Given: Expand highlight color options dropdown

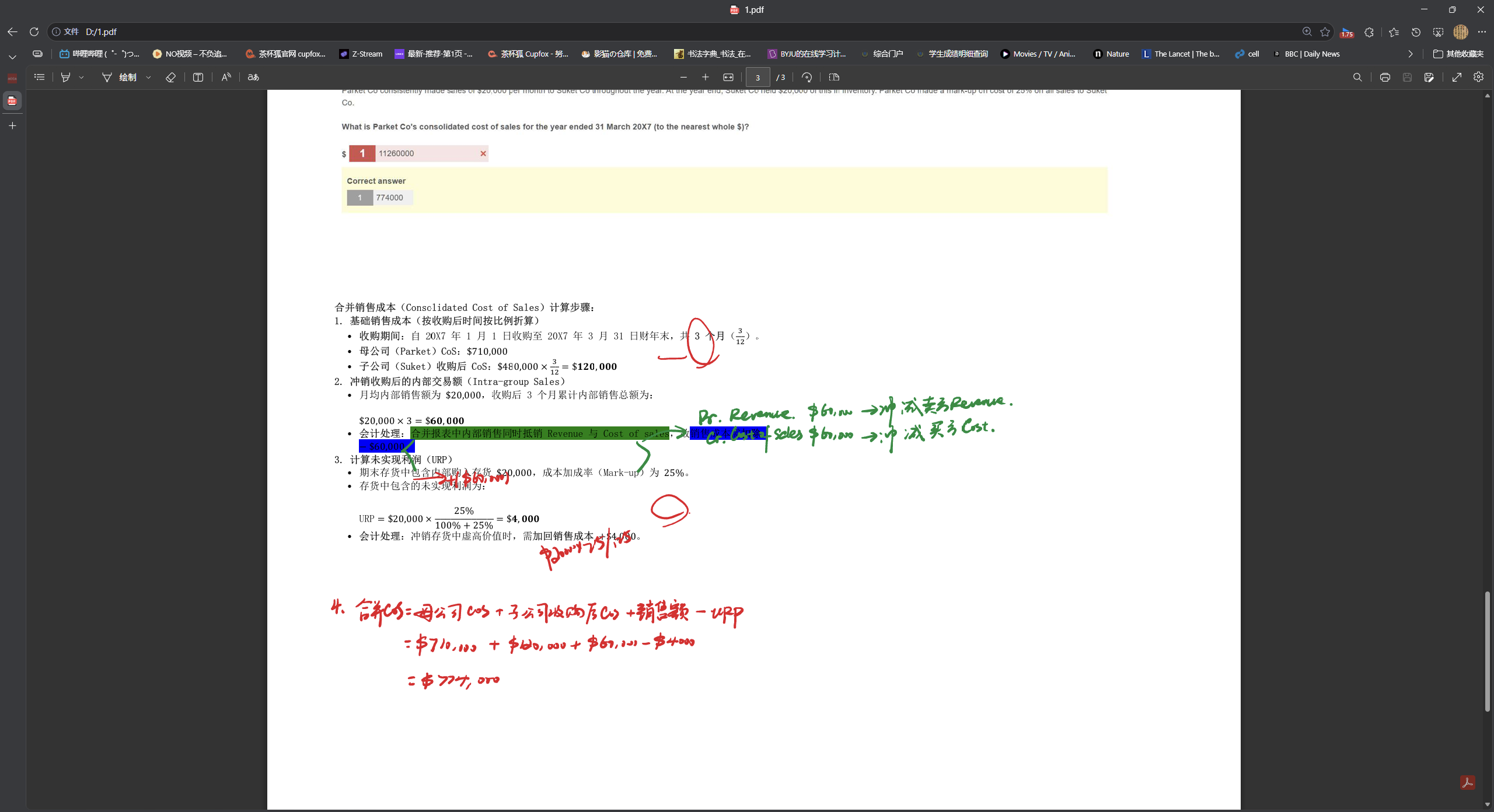Looking at the screenshot, I should tap(81, 77).
